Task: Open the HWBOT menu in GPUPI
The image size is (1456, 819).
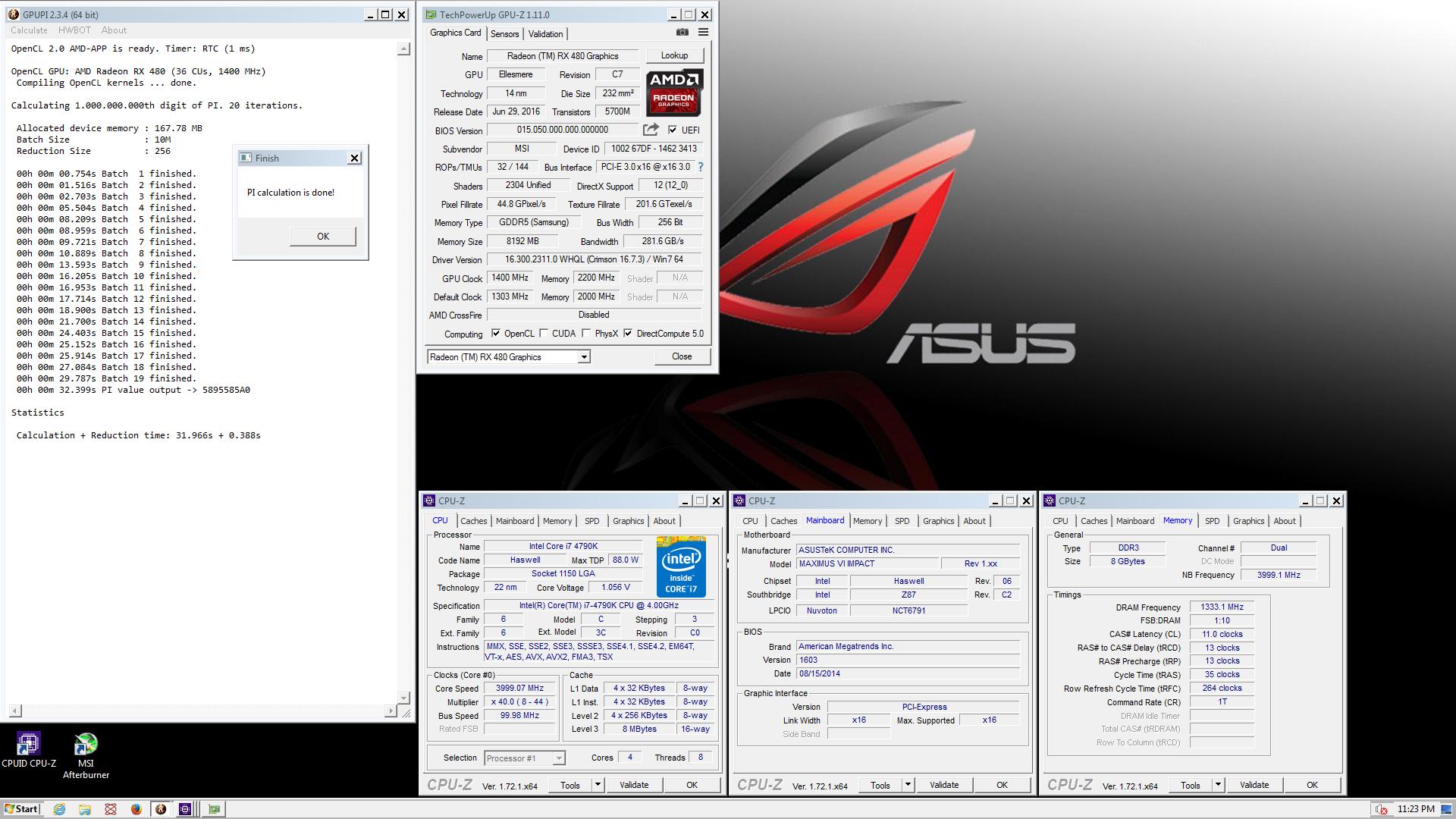Action: 74,30
